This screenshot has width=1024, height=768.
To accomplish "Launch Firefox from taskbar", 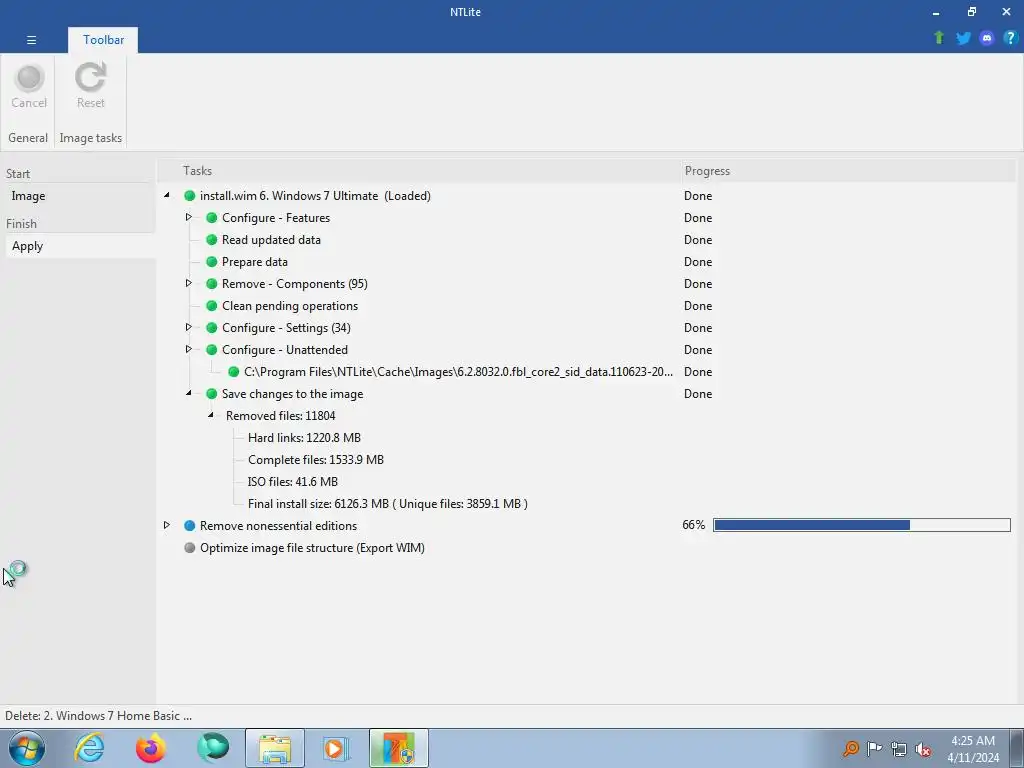I will 150,748.
